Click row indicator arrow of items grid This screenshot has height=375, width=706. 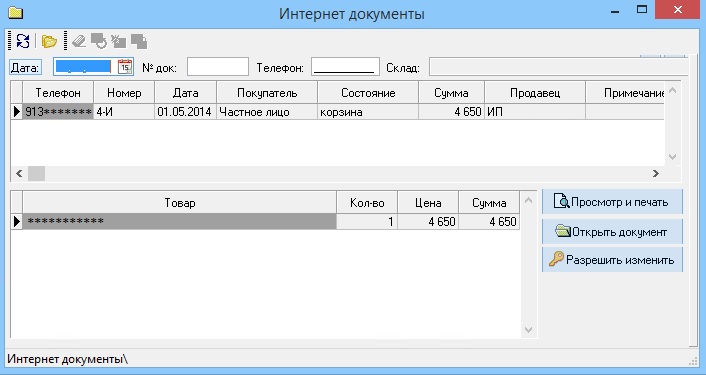point(17,221)
